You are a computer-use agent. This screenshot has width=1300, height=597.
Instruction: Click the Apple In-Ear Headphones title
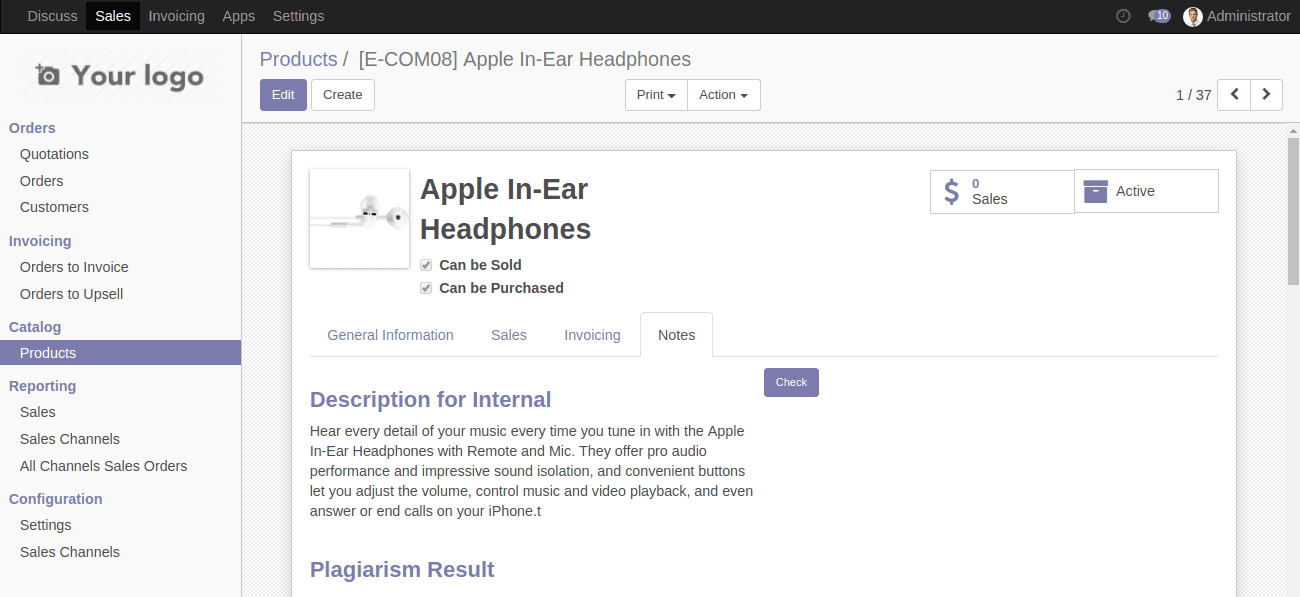[505, 209]
